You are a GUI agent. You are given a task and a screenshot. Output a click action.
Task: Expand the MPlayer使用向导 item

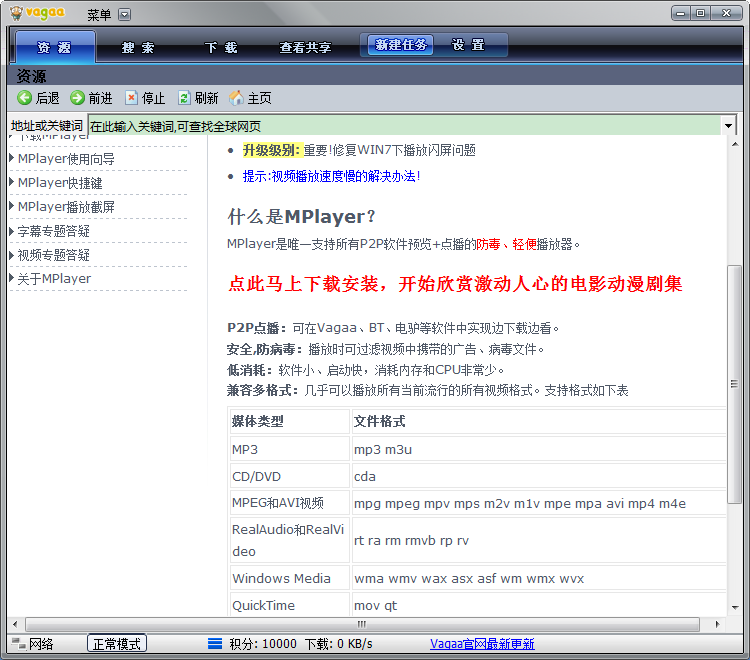point(12,158)
